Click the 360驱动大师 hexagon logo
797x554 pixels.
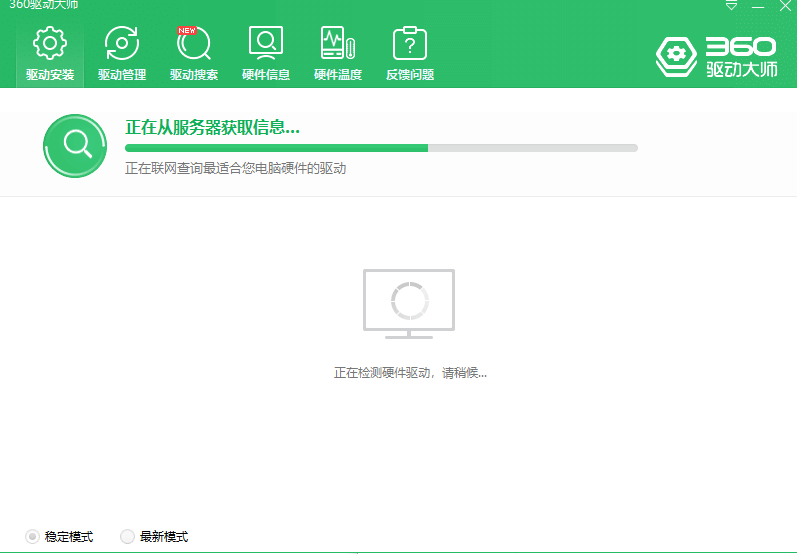(x=676, y=56)
